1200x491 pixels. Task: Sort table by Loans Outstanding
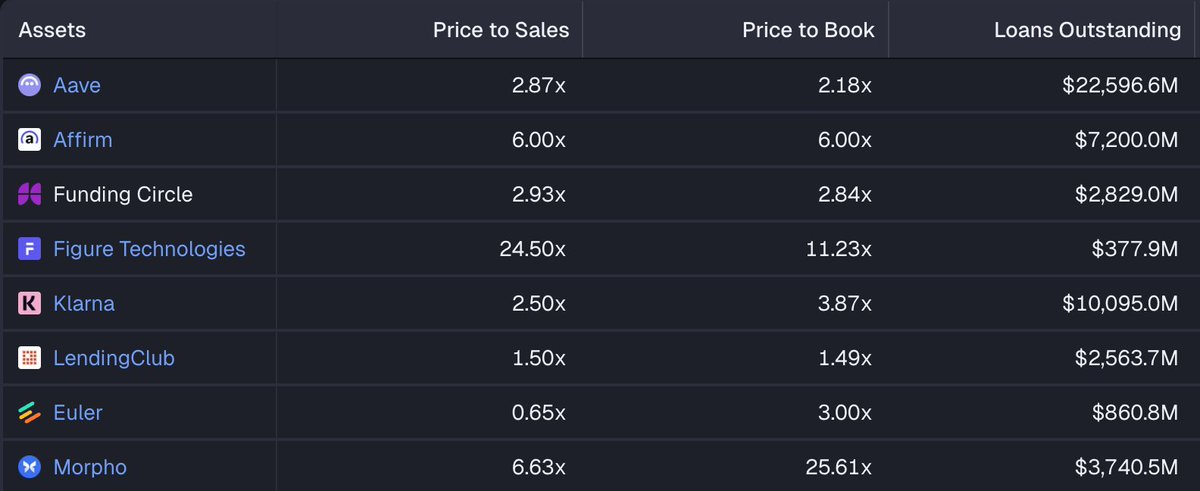pos(1087,30)
